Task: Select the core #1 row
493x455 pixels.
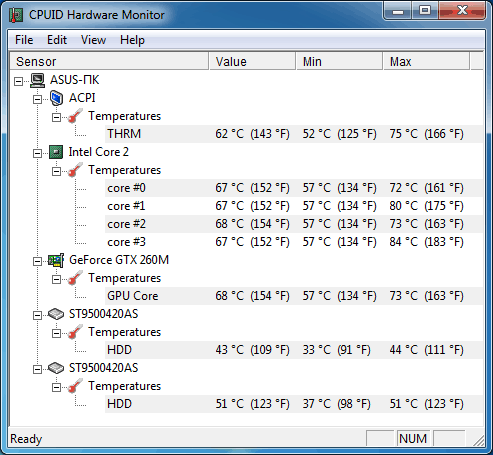Action: tap(294, 206)
